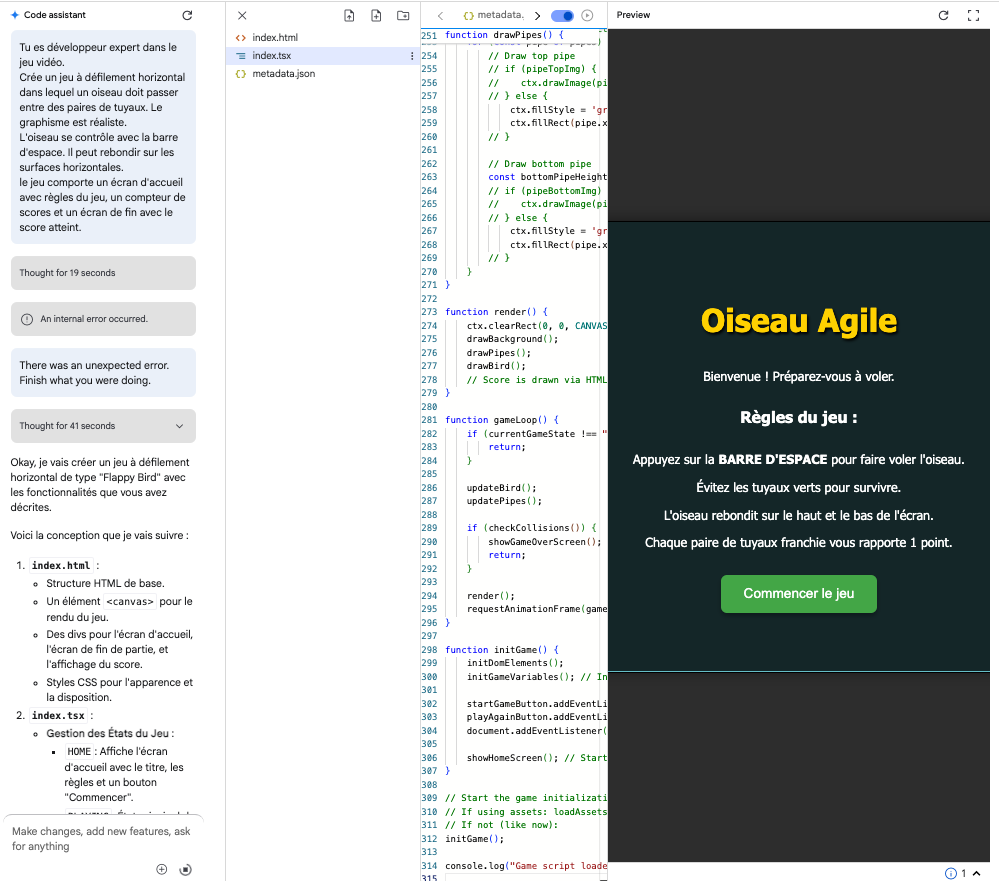Screen dimensions: 999x881
Task: Open index.html in the file tree
Action: 275,38
